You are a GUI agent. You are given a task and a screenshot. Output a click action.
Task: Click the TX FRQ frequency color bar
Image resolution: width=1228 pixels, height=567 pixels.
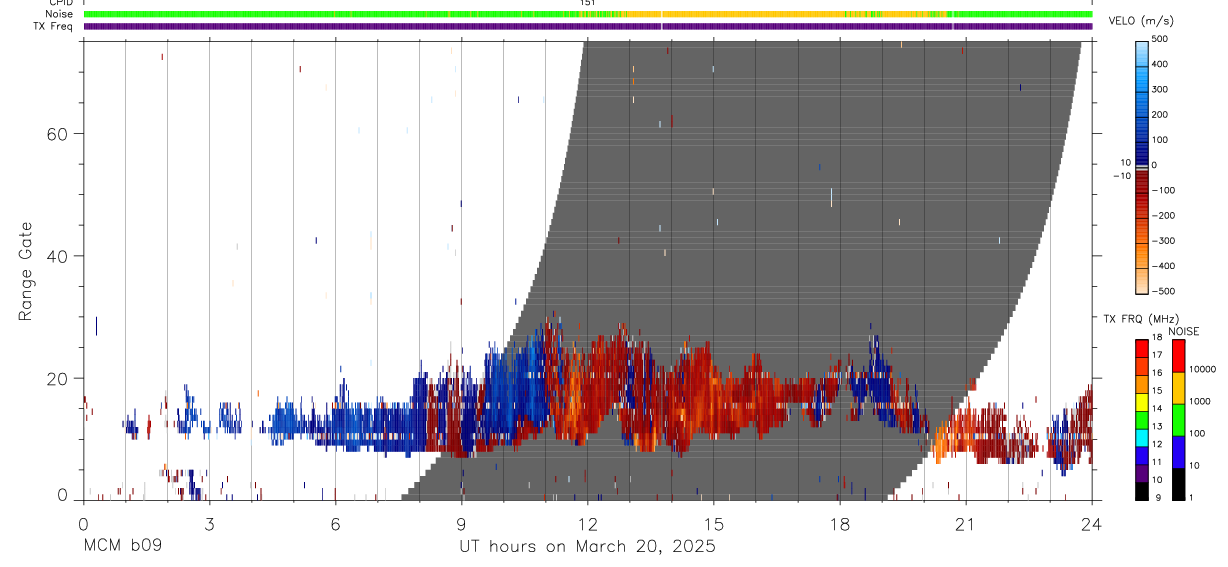tap(1142, 420)
